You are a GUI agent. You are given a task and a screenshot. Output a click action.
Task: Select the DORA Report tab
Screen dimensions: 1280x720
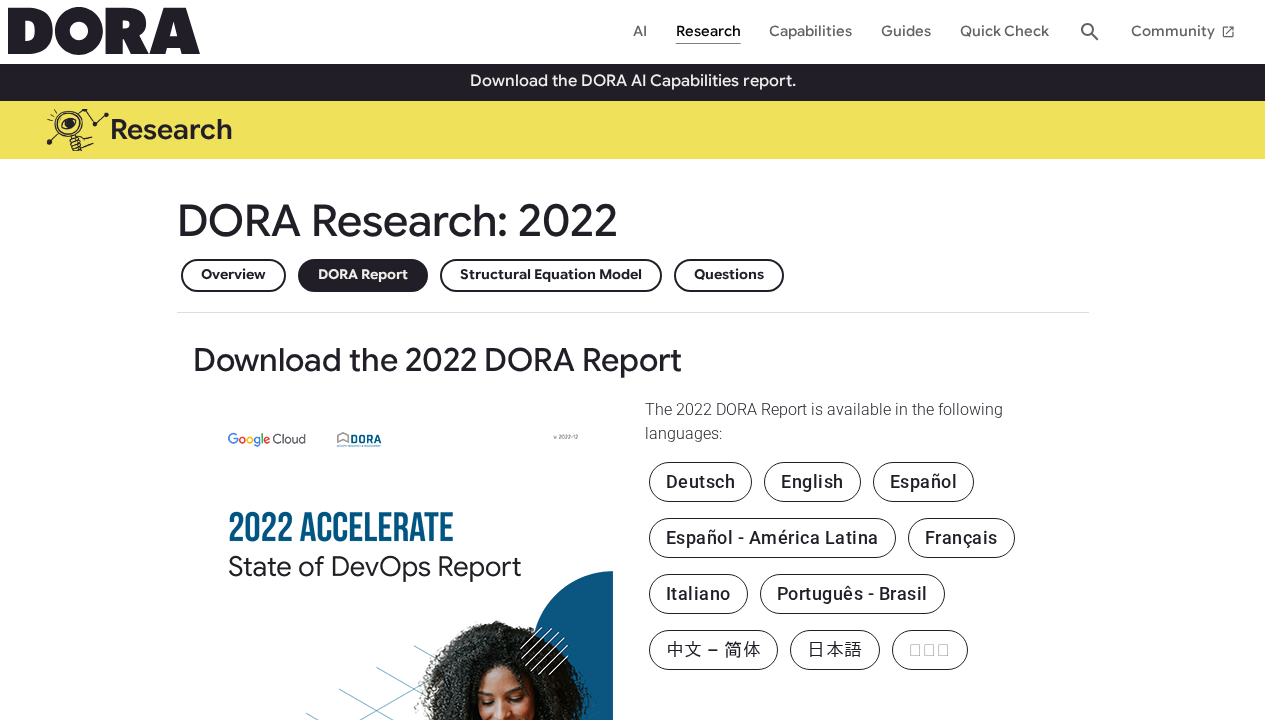[x=362, y=273]
